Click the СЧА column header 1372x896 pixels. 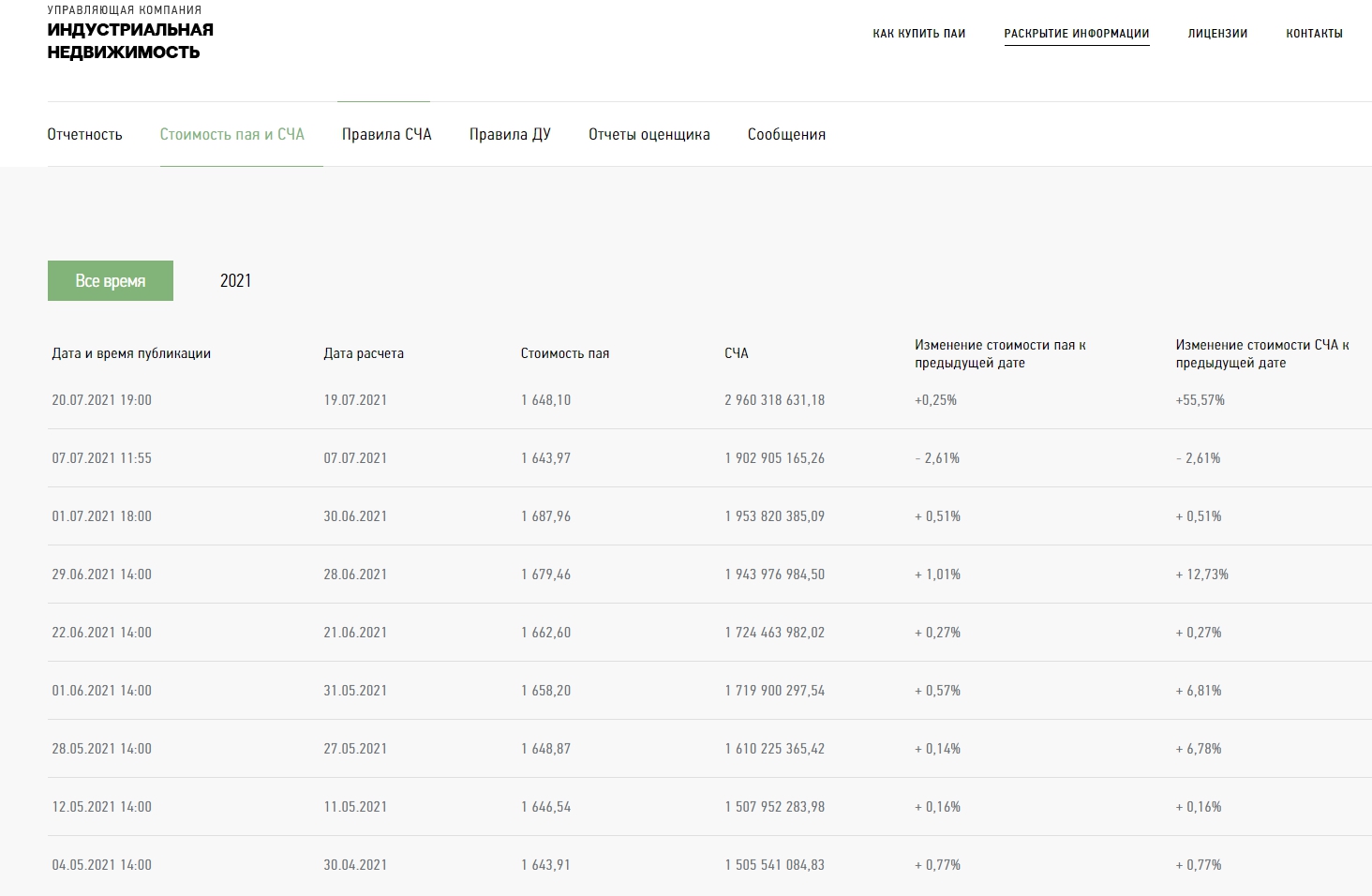[737, 354]
